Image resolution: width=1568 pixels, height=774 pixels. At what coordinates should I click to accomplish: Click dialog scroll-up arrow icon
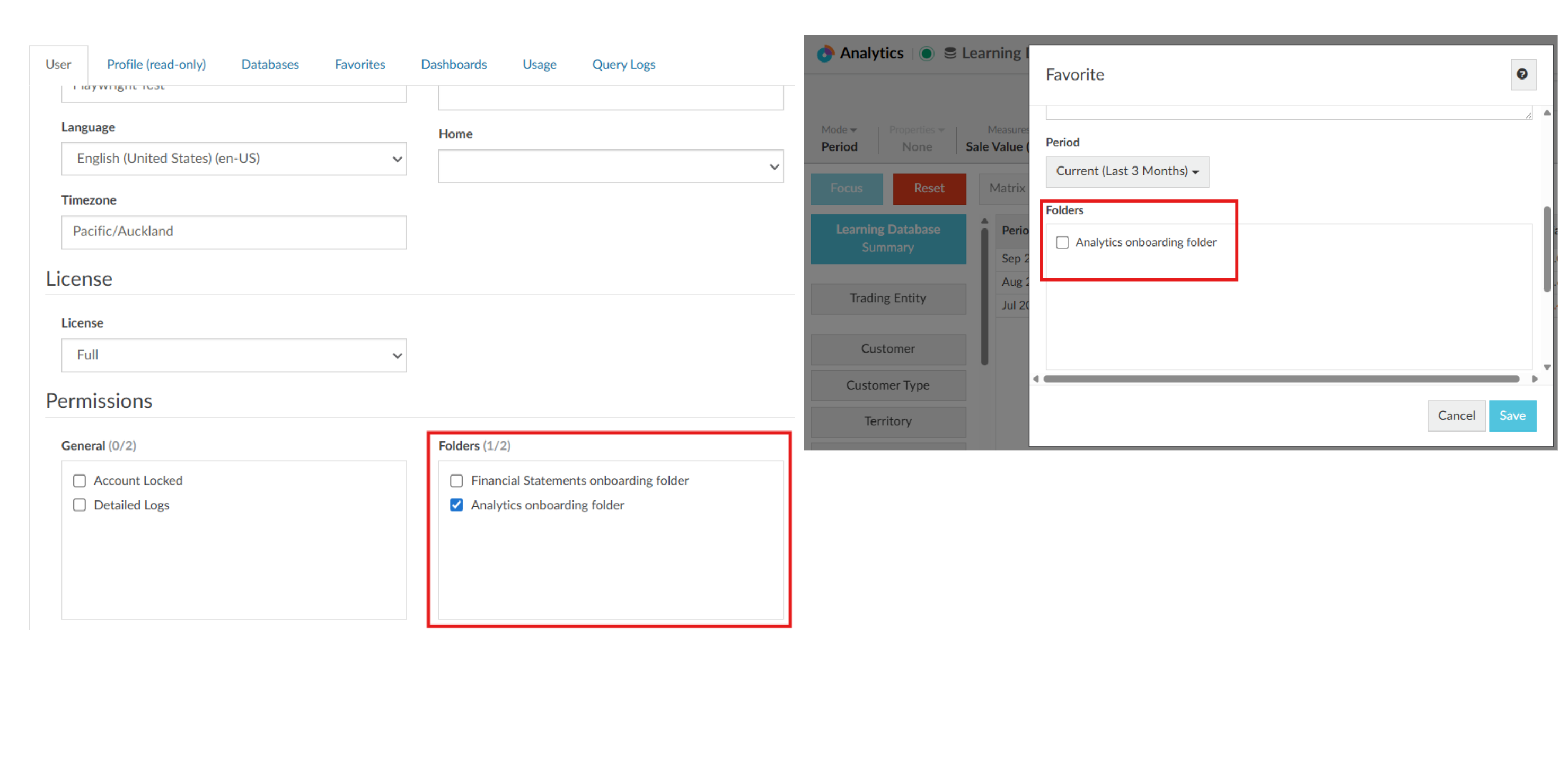tap(1546, 113)
